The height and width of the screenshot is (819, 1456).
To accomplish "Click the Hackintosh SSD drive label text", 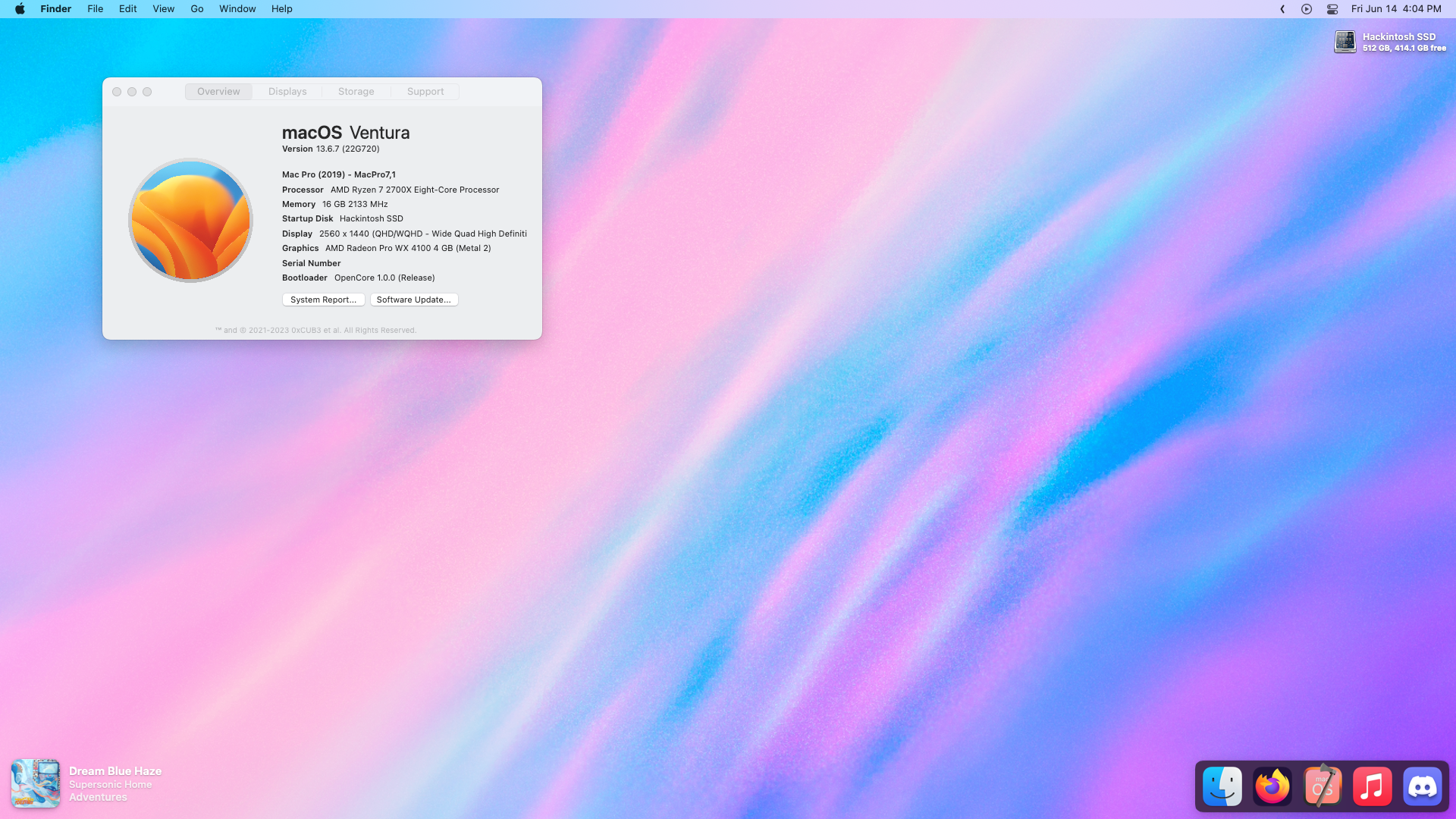I will [x=1399, y=36].
